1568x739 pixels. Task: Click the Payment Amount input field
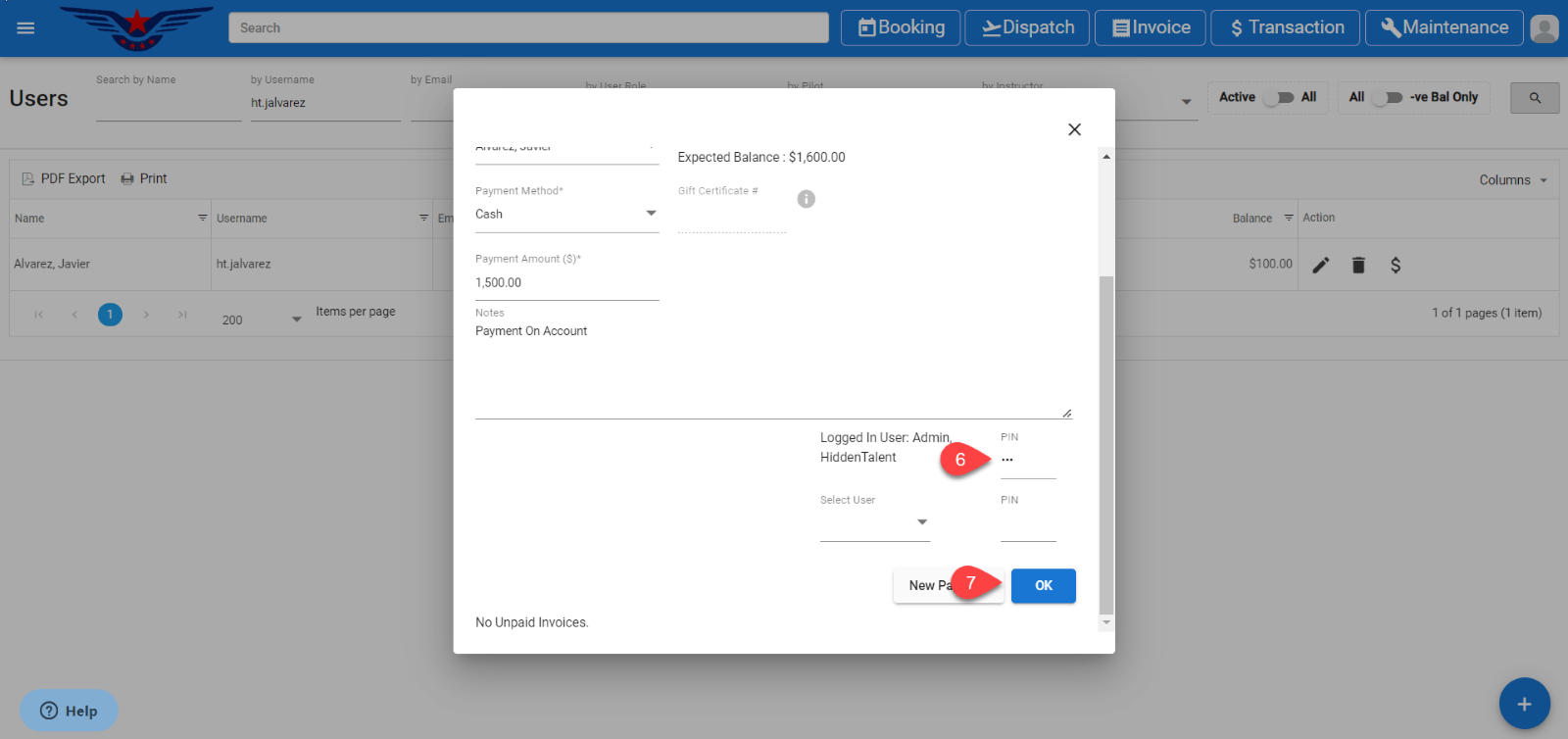tap(565, 282)
